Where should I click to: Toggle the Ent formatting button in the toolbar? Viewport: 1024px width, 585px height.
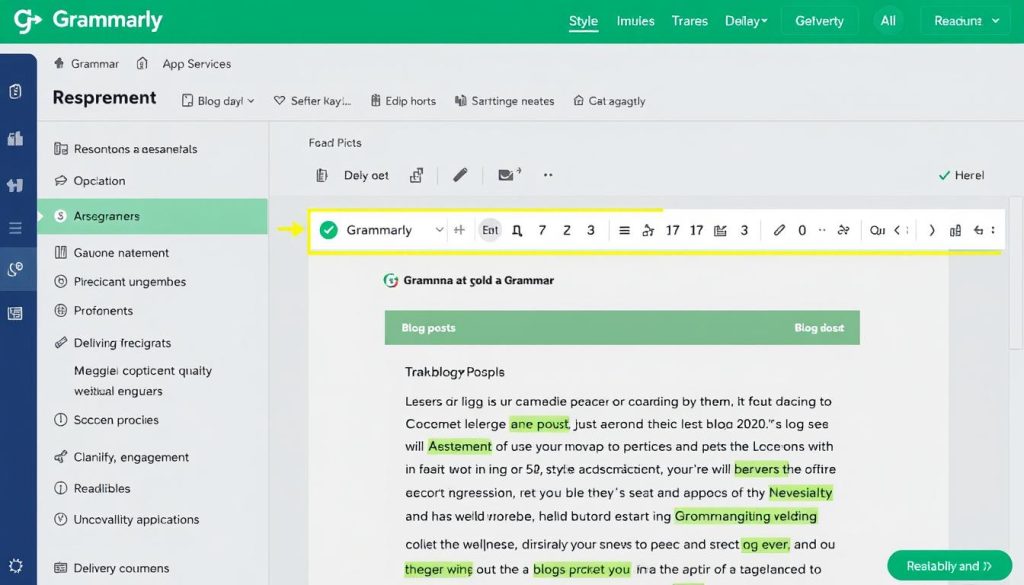490,230
